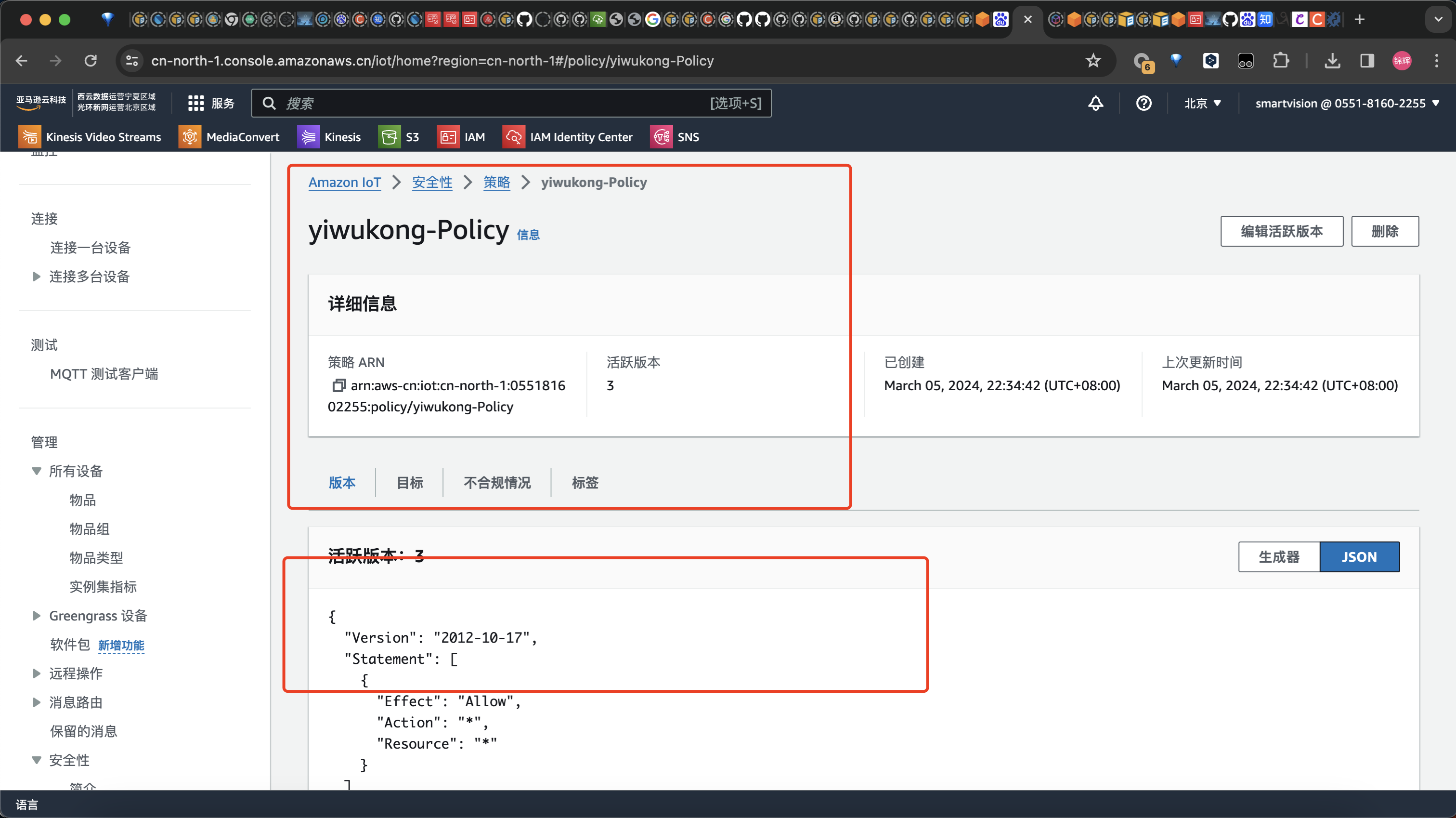Viewport: 1456px width, 818px height.
Task: Open 物品 in sidebar
Action: [x=82, y=500]
